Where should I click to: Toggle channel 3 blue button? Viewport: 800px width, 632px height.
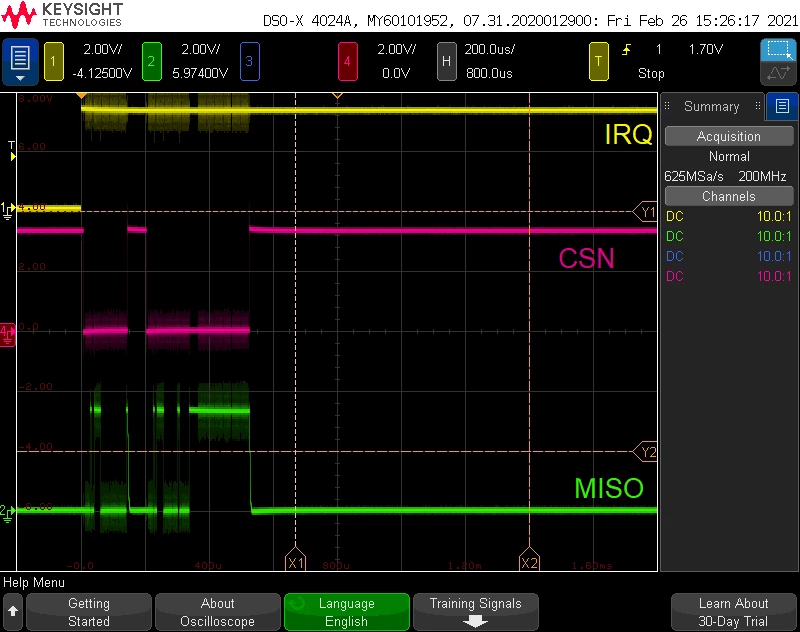point(249,62)
